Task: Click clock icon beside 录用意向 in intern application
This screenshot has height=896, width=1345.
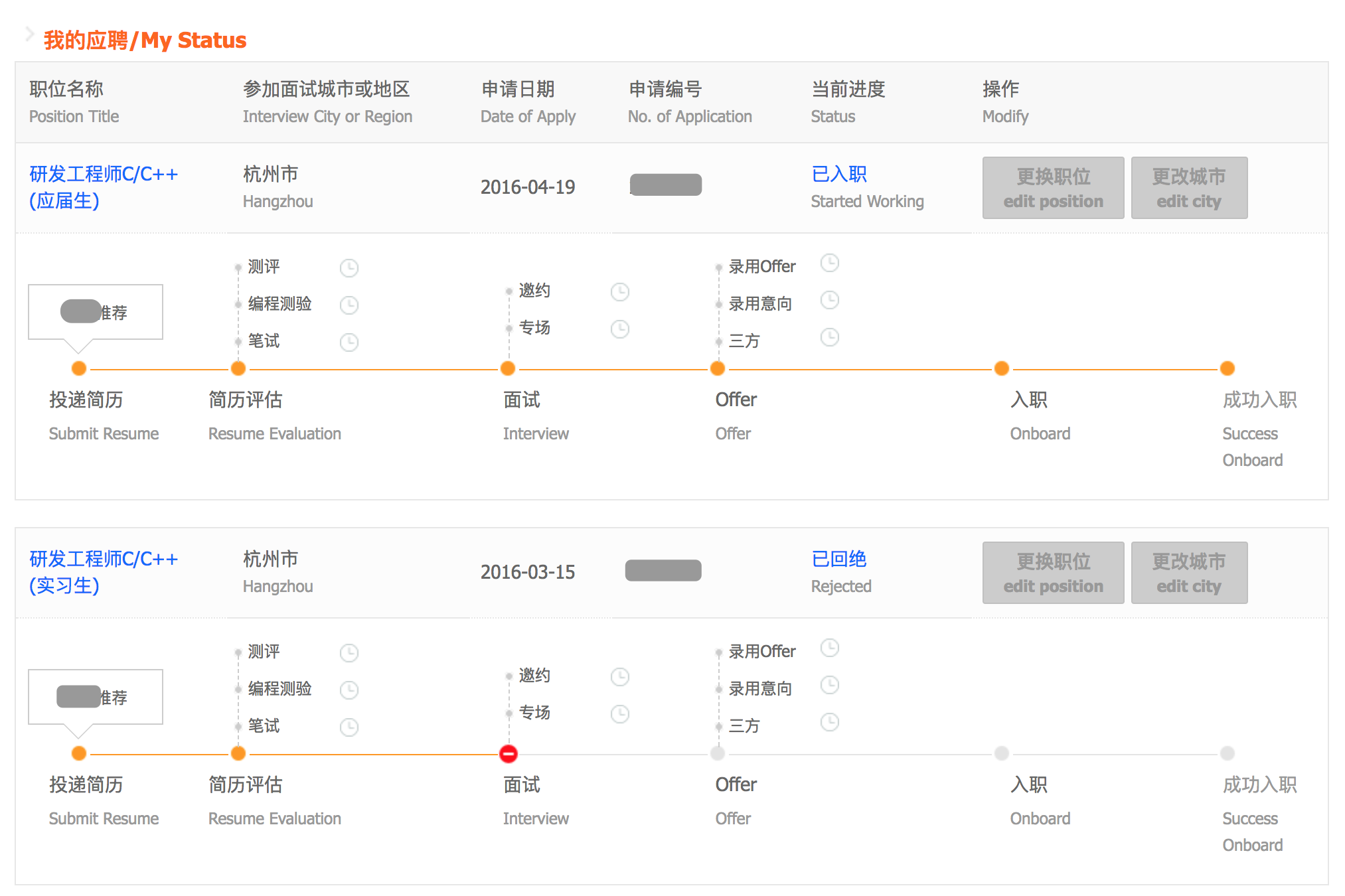Action: click(830, 685)
